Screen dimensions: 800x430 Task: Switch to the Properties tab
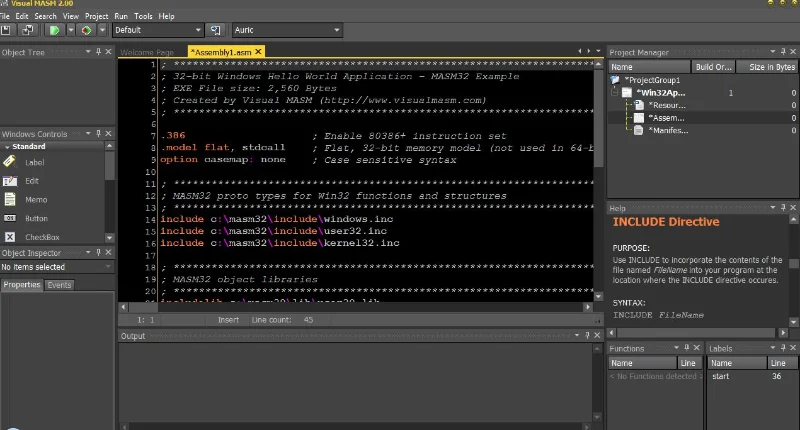tap(22, 285)
